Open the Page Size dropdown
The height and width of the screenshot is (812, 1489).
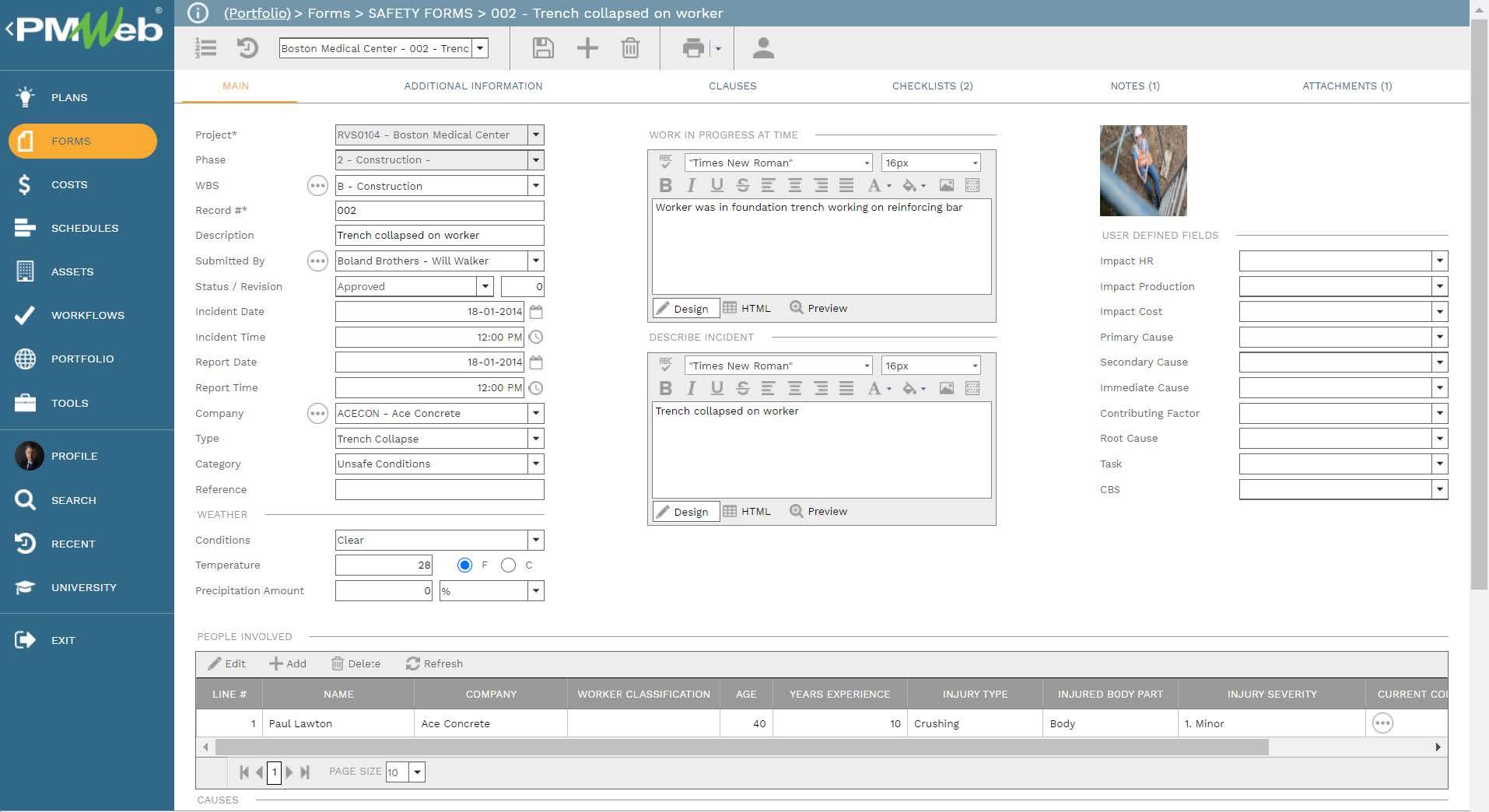point(417,772)
